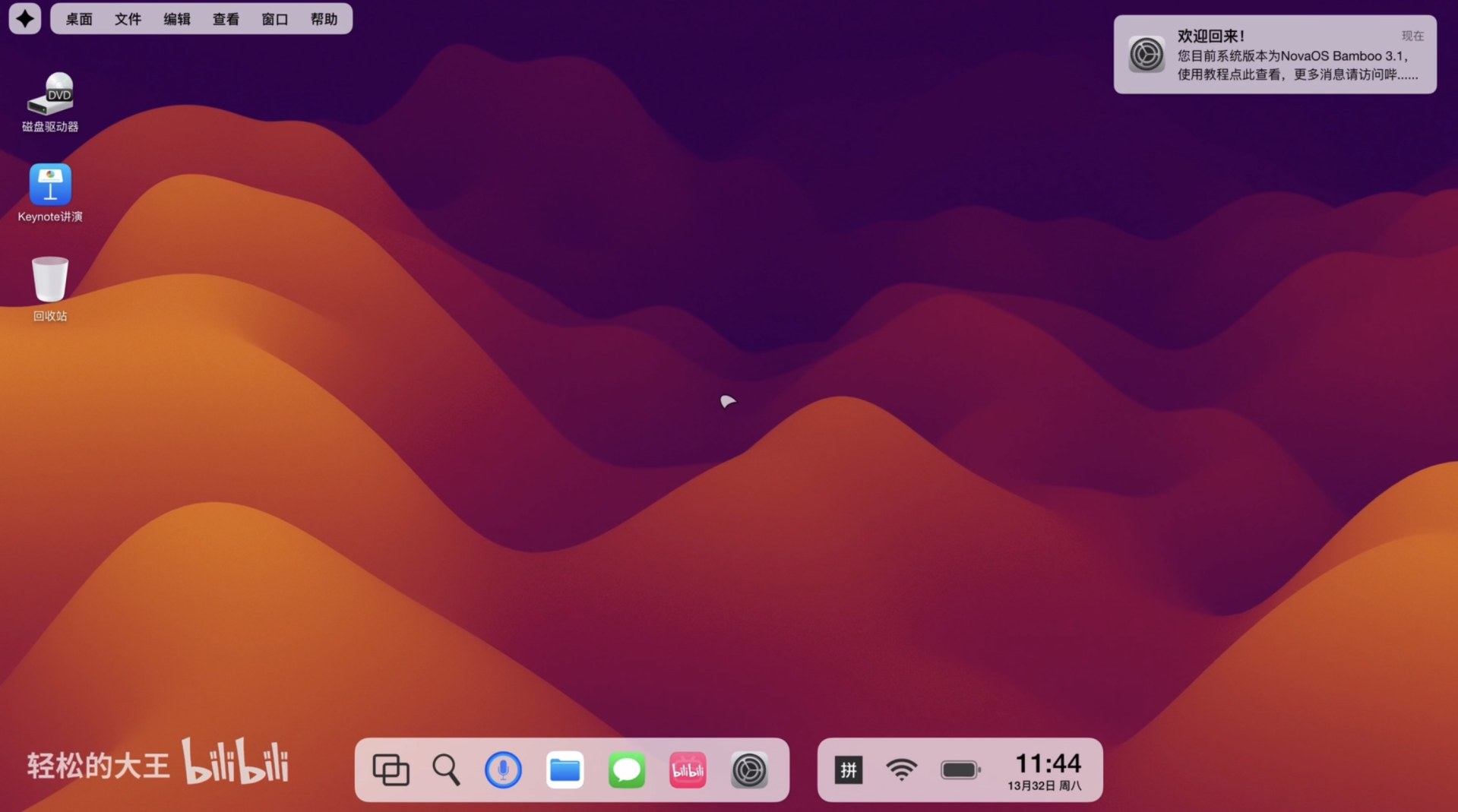Open the 桌面 menu
The width and height of the screenshot is (1458, 812).
point(79,19)
